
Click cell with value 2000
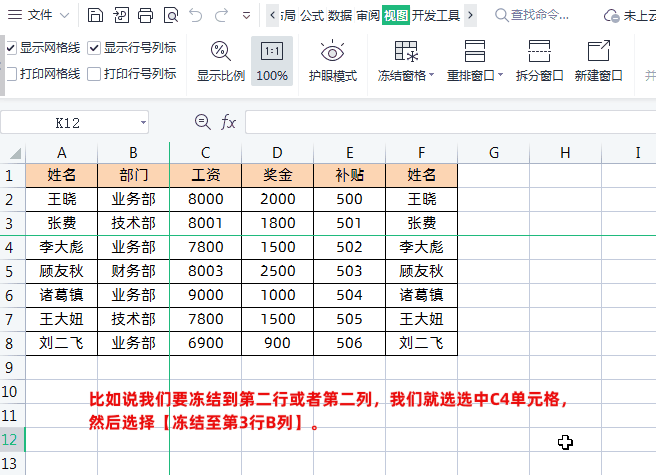(277, 199)
